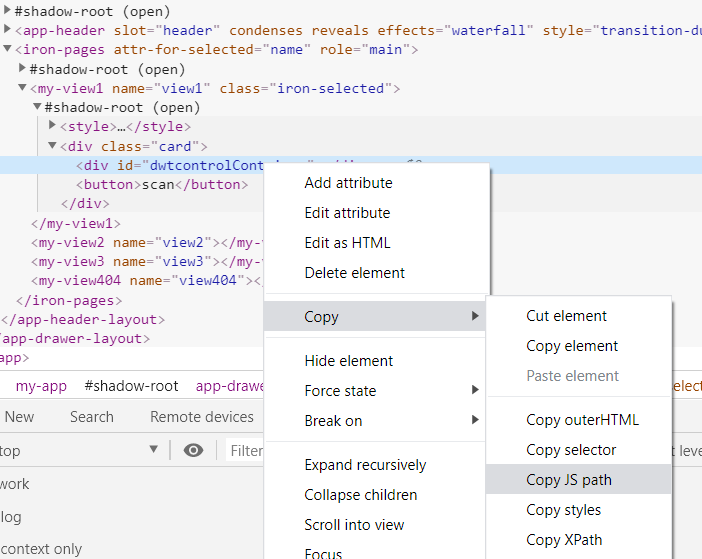This screenshot has width=702, height=559.
Task: Expand the app-header element arrow
Action: [x=7, y=29]
